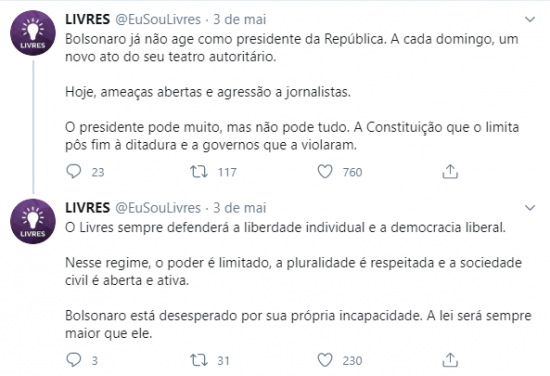Open the tweet mentioning teatro autoritário

click(292, 92)
